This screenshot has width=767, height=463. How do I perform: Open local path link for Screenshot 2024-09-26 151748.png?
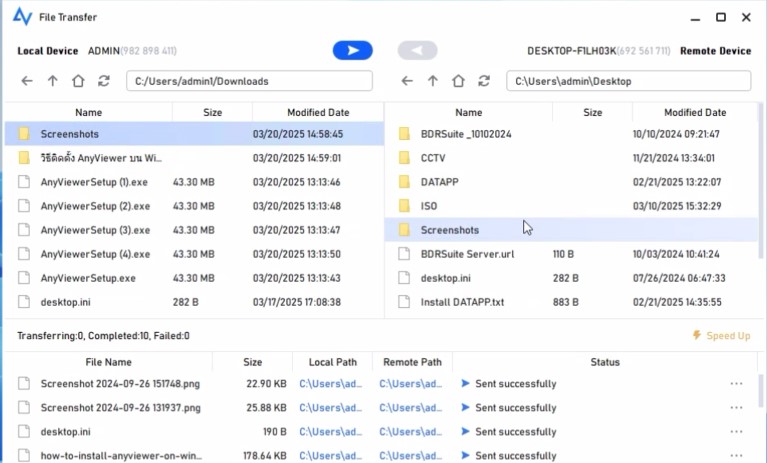[330, 384]
